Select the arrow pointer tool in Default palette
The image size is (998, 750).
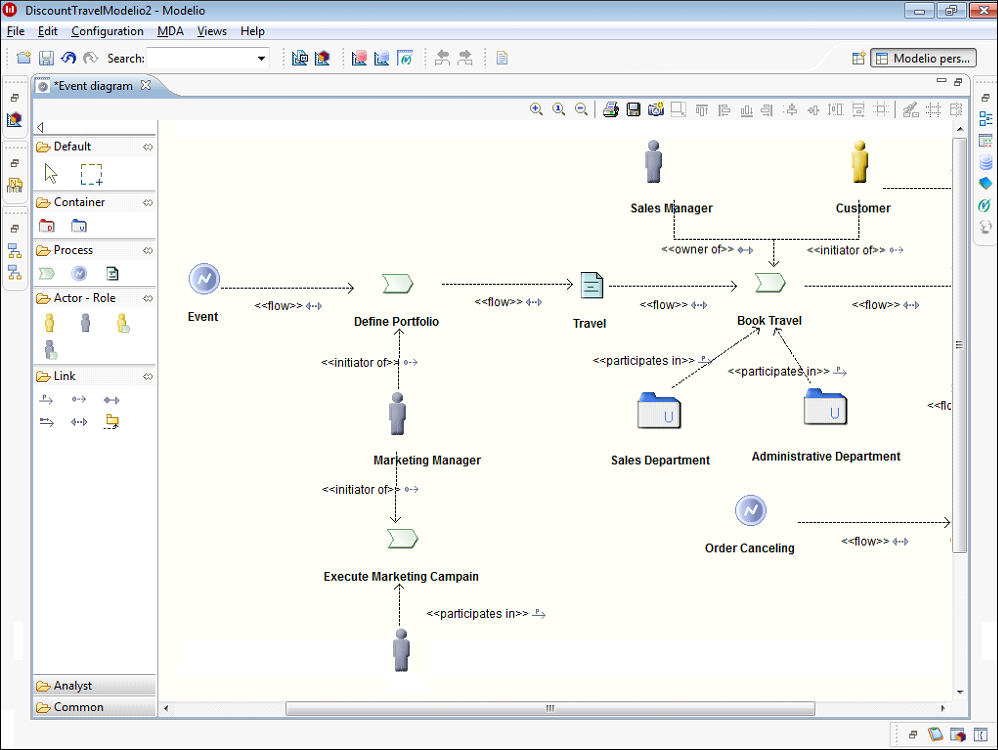(x=51, y=173)
